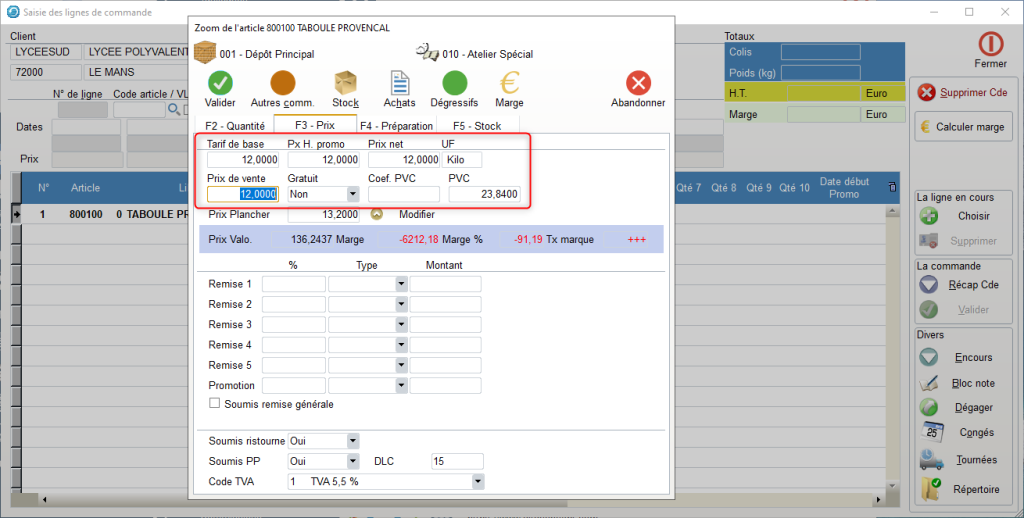Image resolution: width=1024 pixels, height=518 pixels.
Task: Open the Bloc note button
Action: [961, 383]
